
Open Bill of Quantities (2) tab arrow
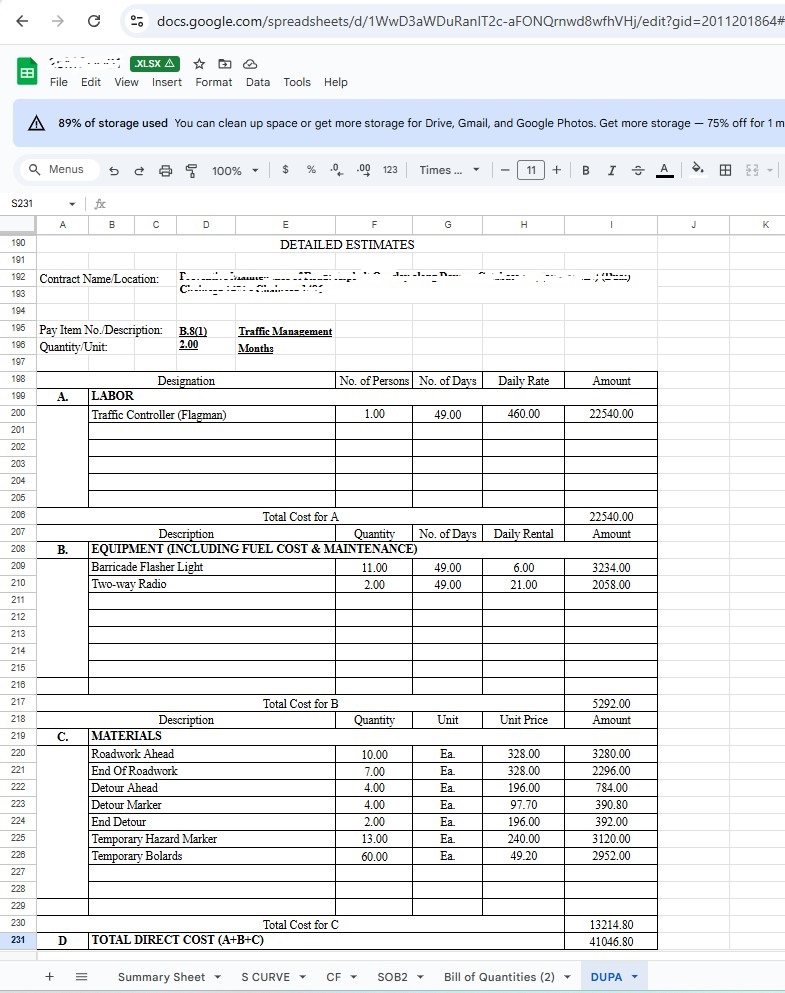tap(567, 977)
